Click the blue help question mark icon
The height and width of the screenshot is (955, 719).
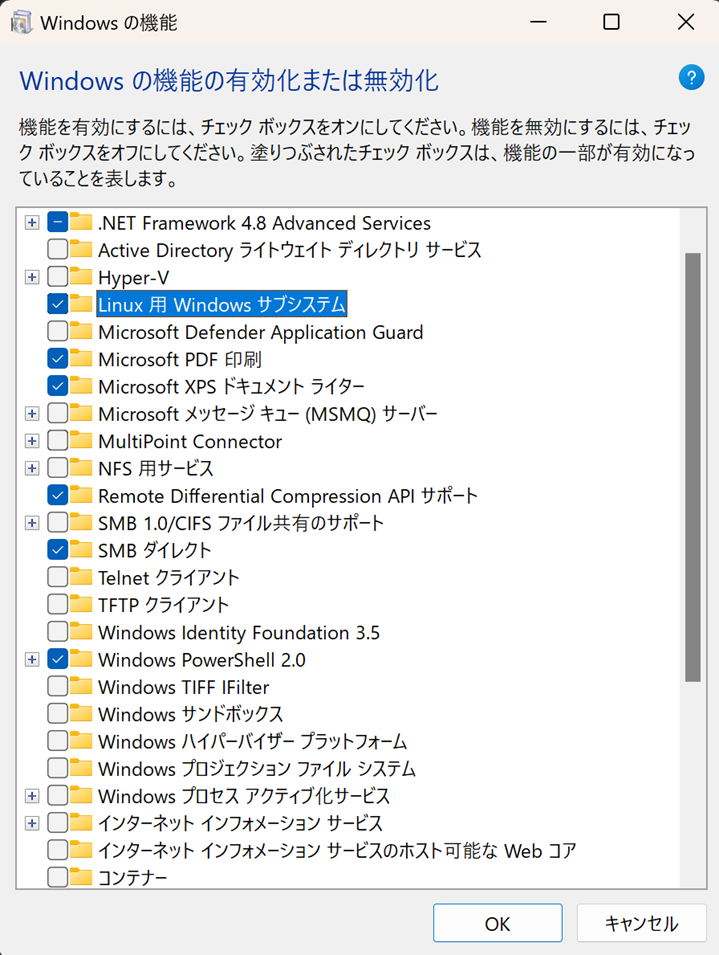[691, 78]
